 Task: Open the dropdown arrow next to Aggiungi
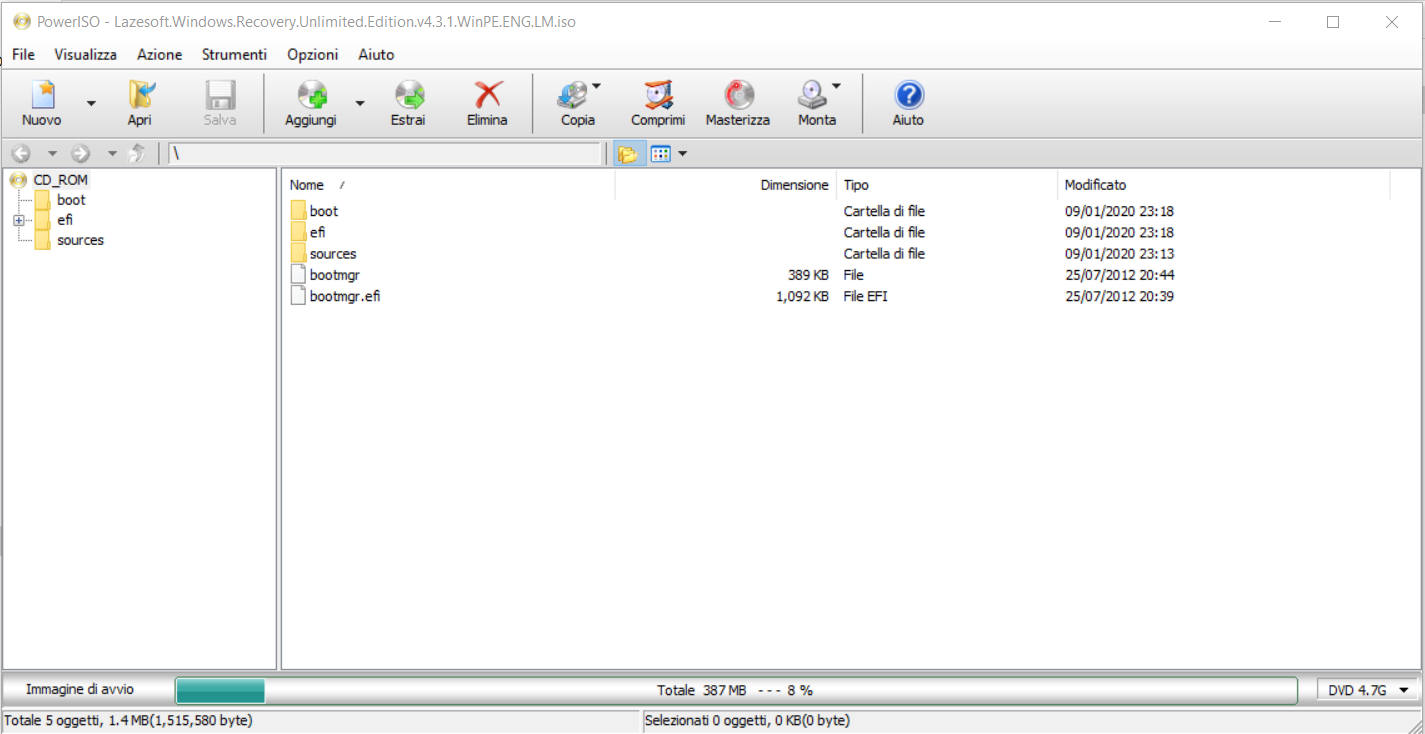[x=360, y=103]
